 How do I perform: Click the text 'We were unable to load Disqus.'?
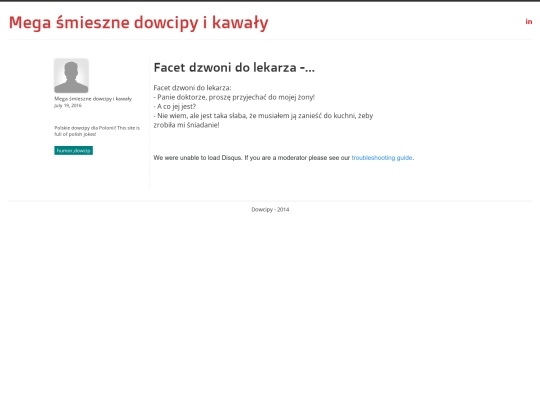pos(198,158)
